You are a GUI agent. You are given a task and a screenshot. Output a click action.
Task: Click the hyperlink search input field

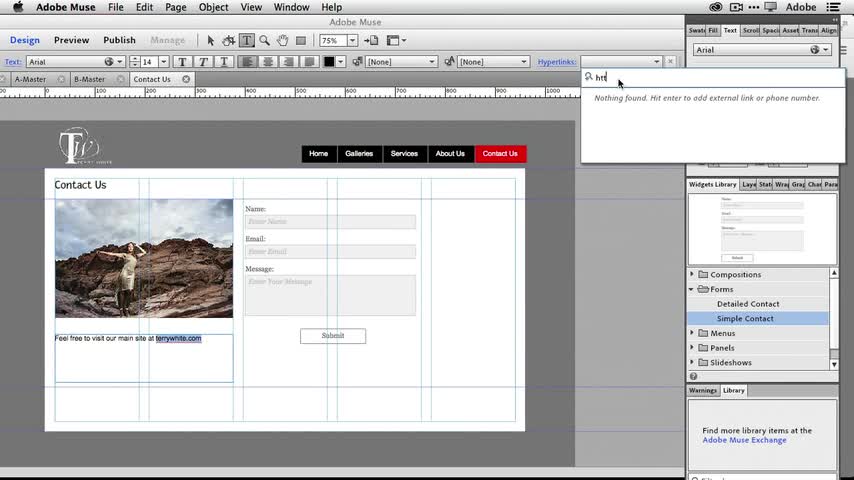coord(713,77)
